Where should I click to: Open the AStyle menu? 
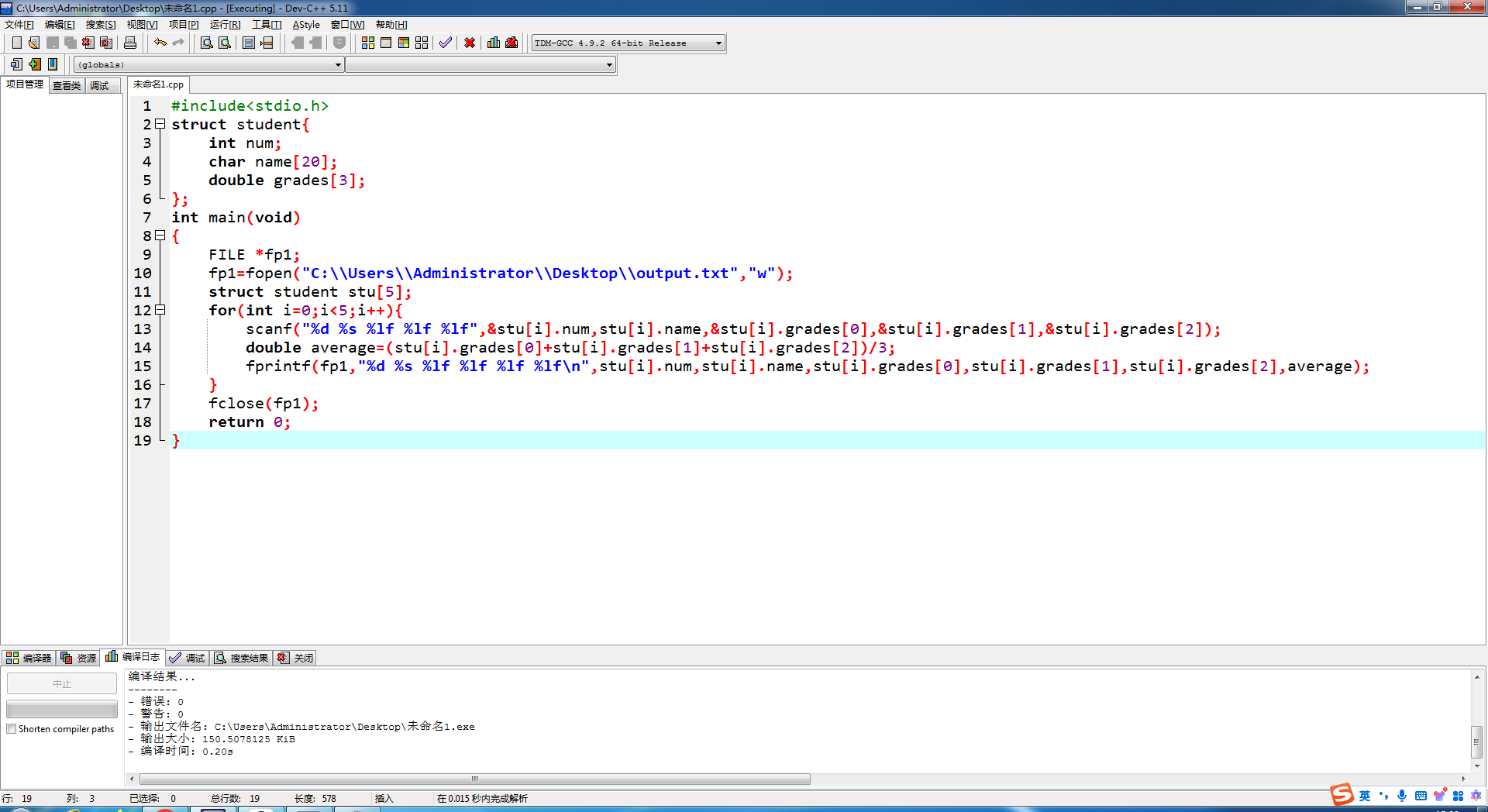coord(306,25)
